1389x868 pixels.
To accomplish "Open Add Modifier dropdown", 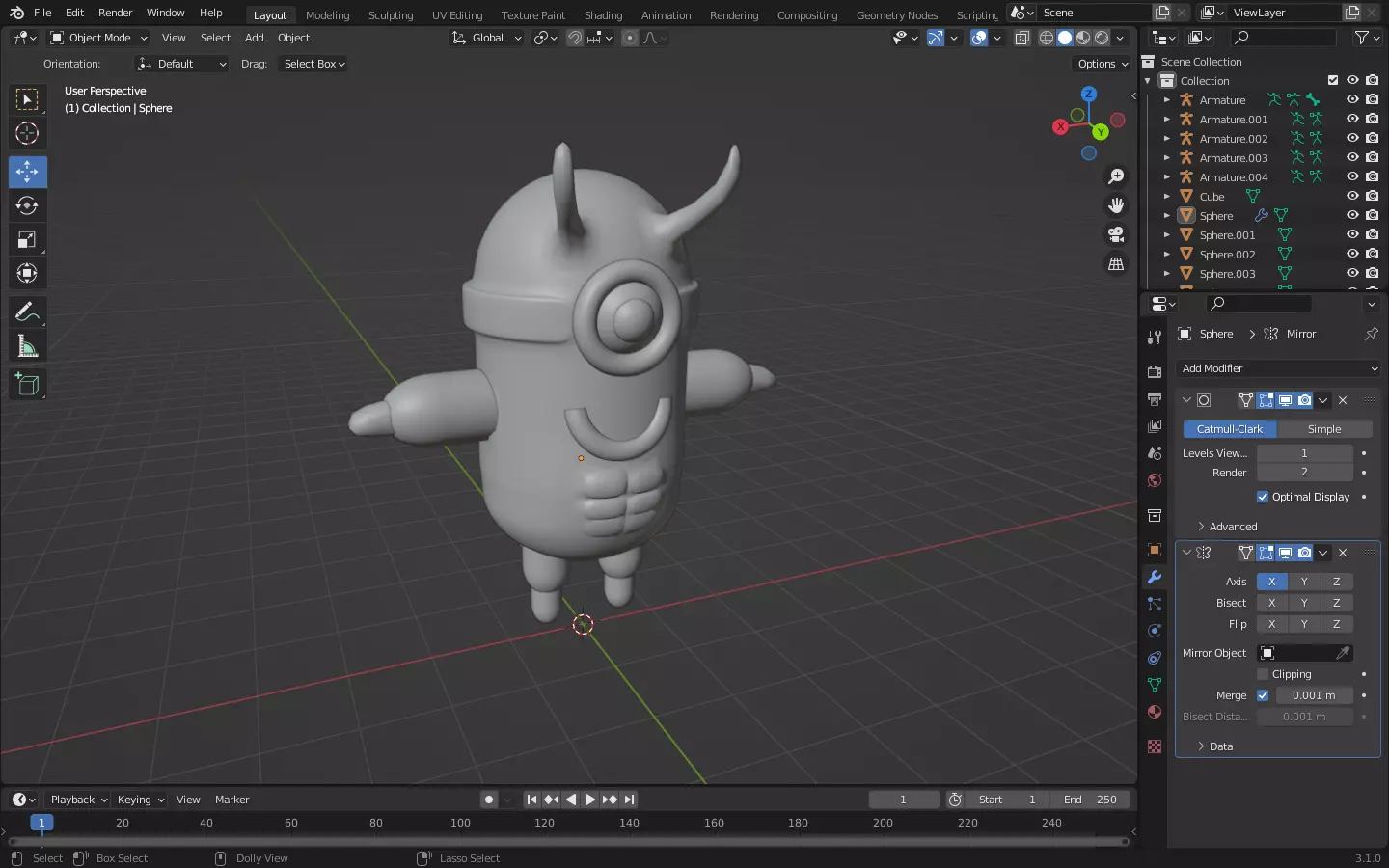I will pyautogui.click(x=1279, y=368).
